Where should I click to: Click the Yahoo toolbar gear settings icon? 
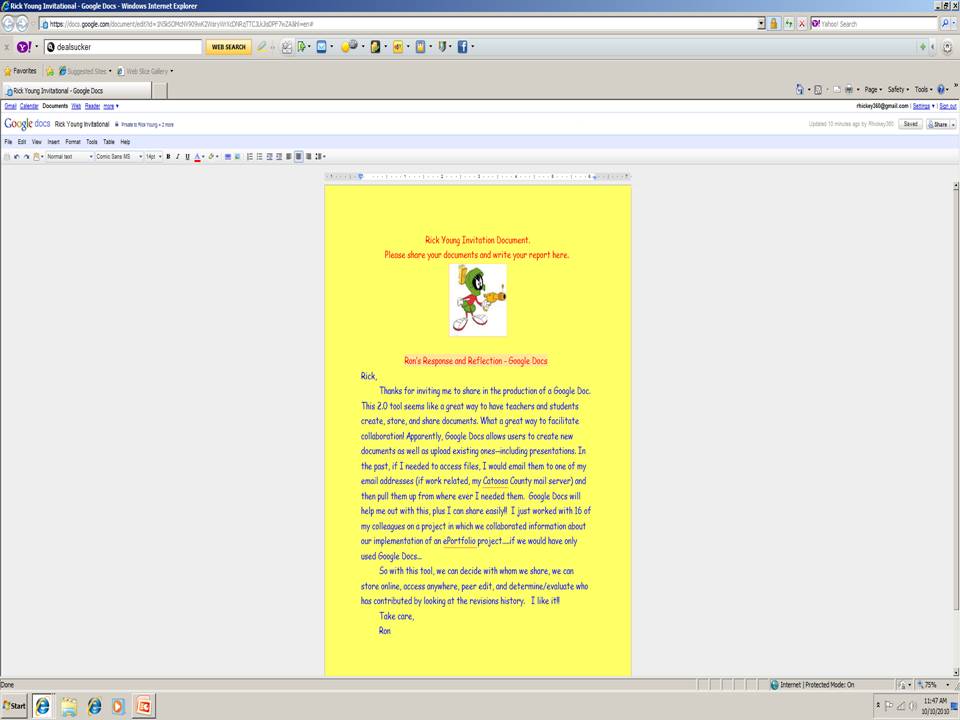point(948,47)
